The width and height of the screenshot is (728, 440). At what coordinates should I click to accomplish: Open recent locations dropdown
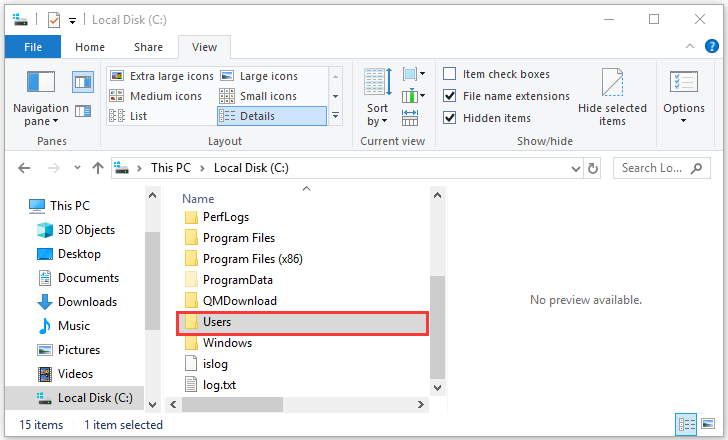[77, 168]
